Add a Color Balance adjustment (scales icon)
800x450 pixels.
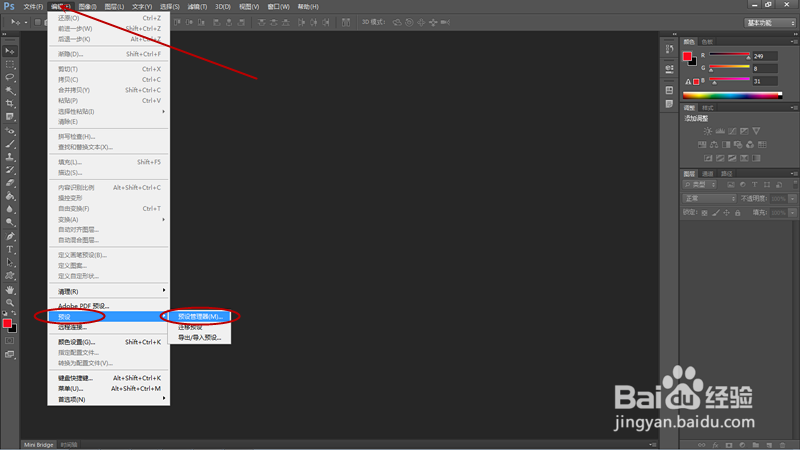coord(714,144)
